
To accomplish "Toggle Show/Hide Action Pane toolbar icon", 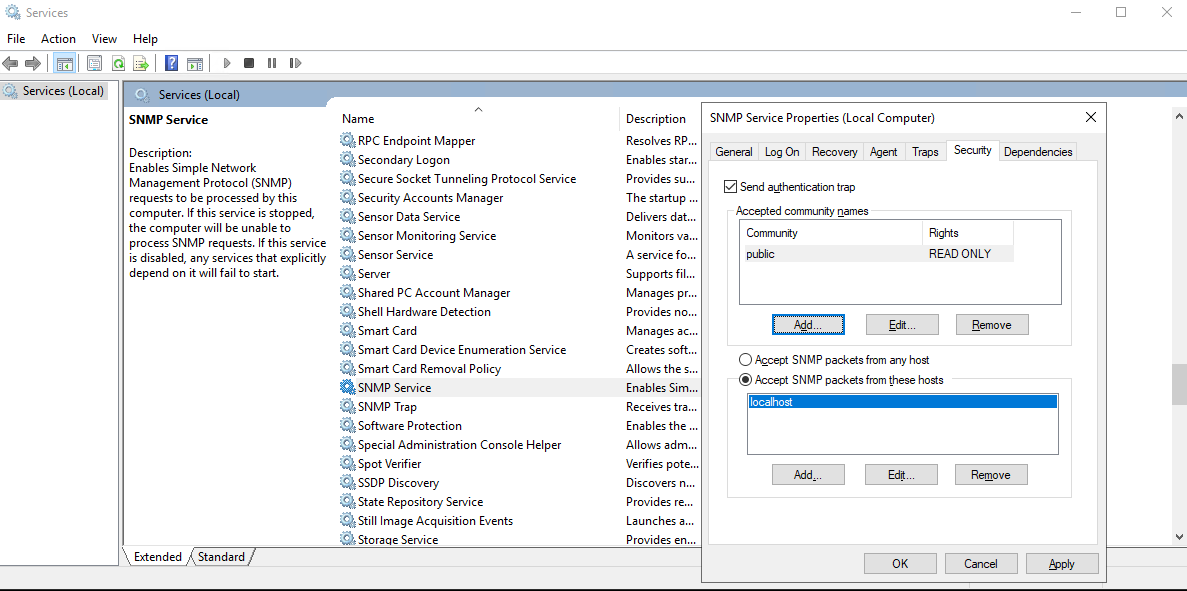I will point(195,64).
